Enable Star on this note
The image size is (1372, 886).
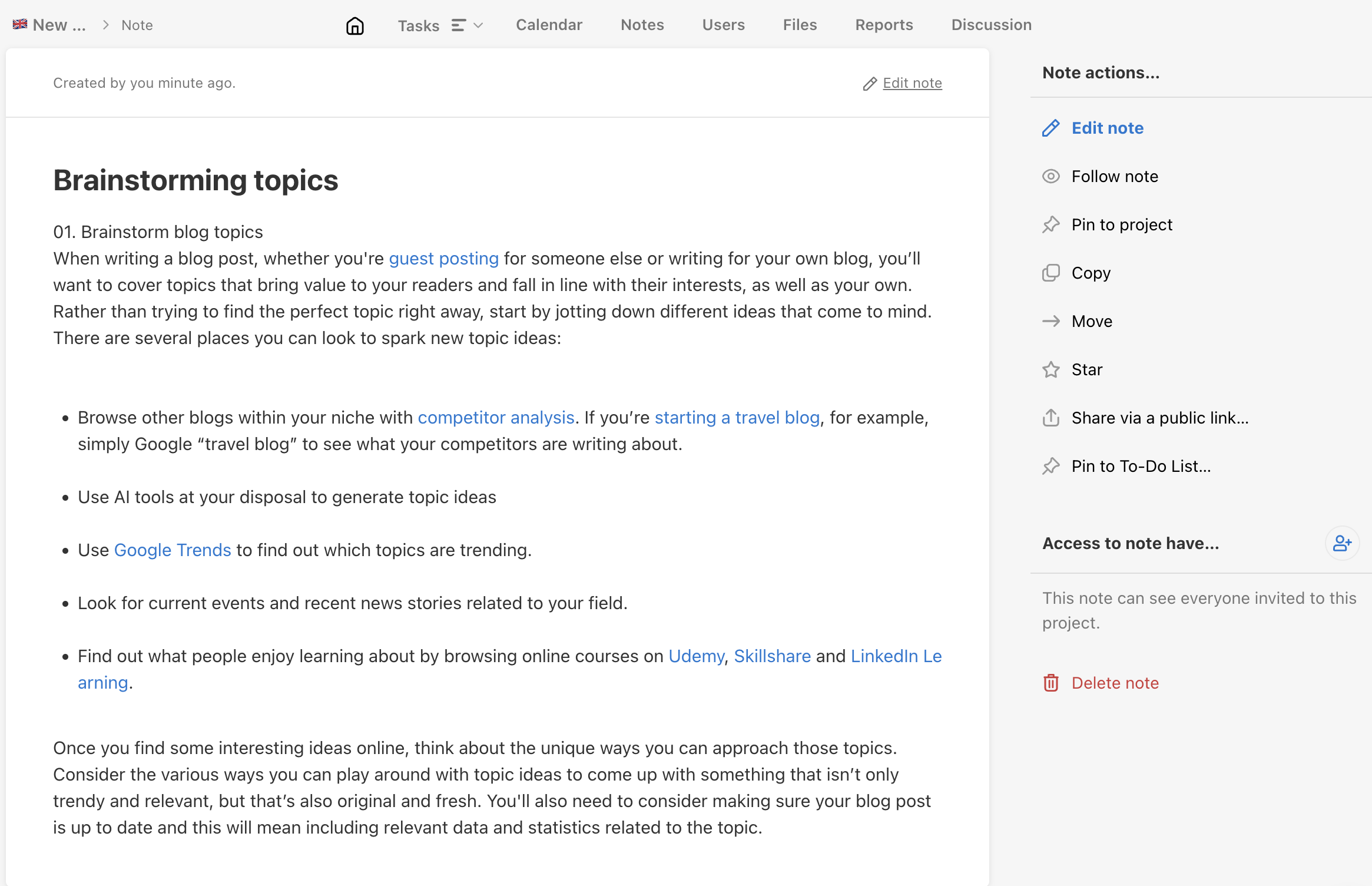tap(1087, 368)
